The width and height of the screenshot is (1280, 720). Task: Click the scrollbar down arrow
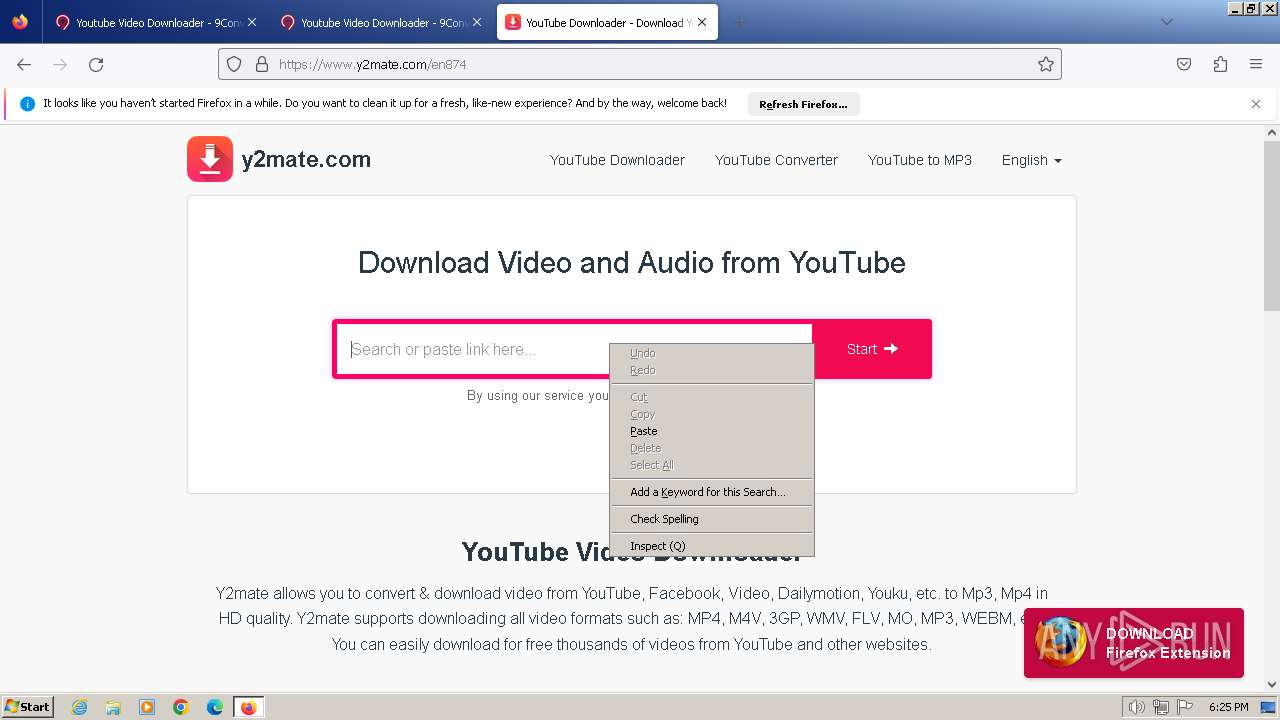(x=1272, y=685)
